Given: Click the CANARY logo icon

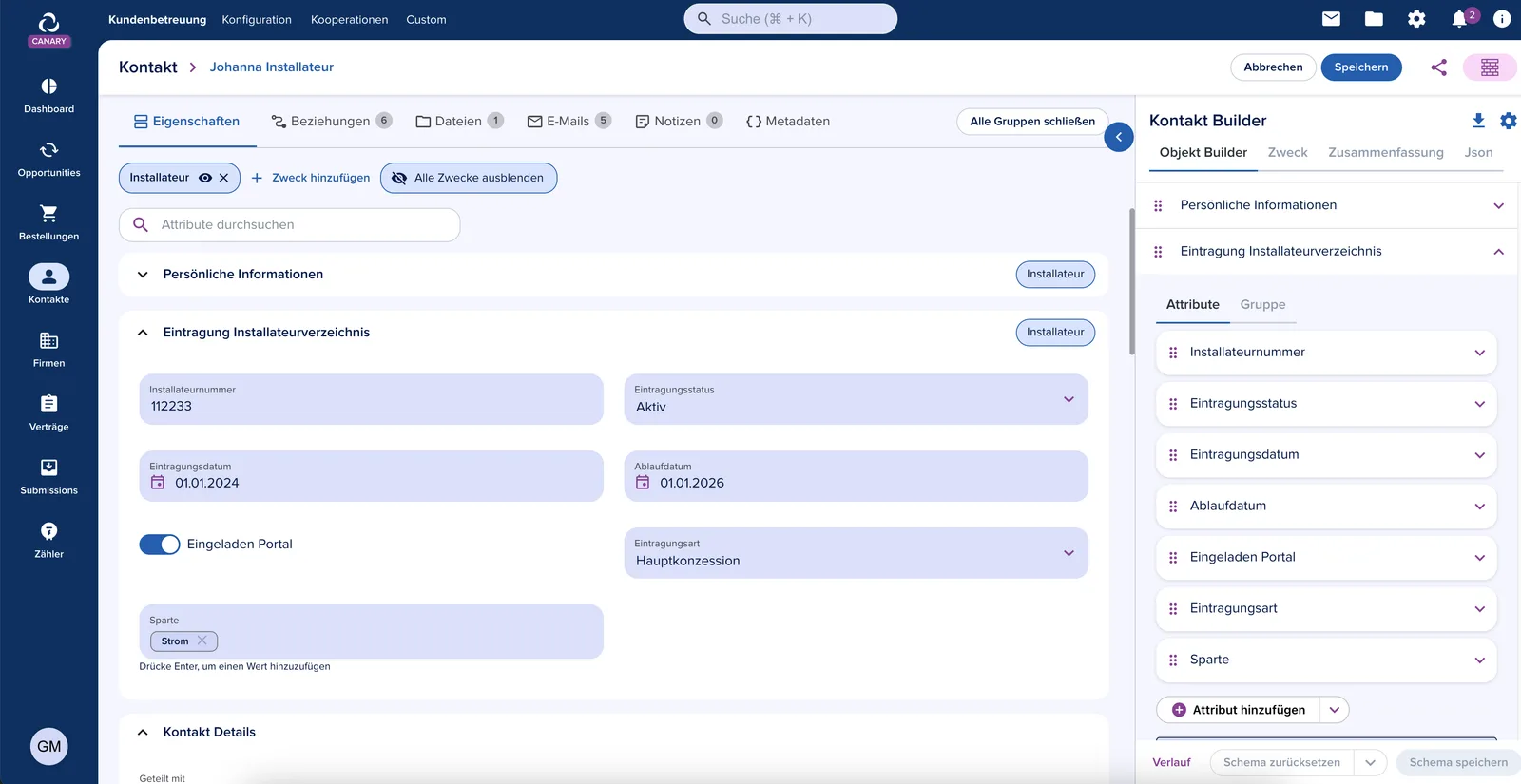Looking at the screenshot, I should 48,29.
